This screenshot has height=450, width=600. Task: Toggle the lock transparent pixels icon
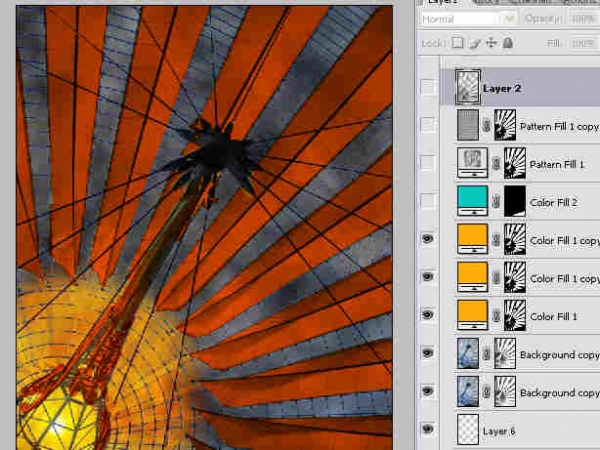[458, 43]
